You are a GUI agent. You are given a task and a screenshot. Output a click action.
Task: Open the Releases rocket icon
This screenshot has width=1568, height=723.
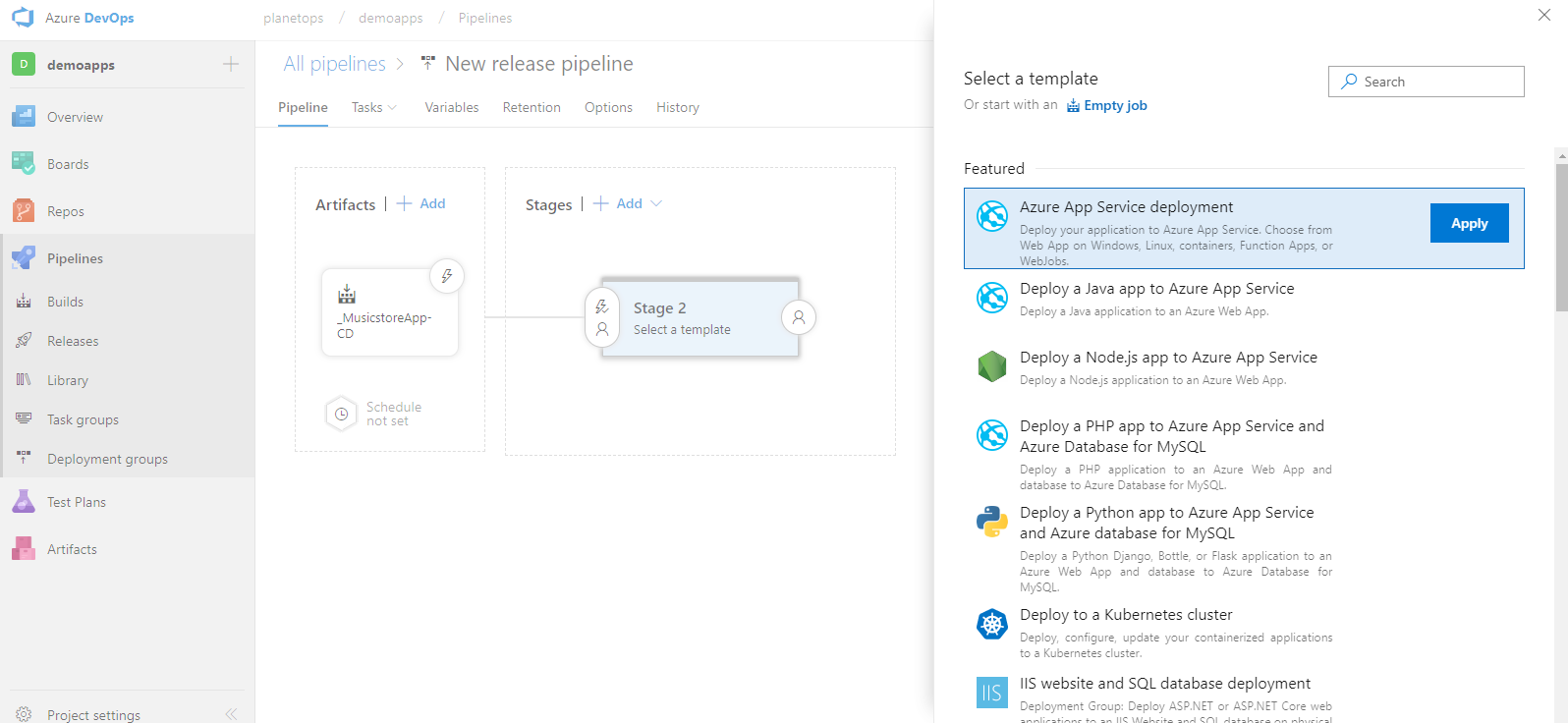[24, 341]
